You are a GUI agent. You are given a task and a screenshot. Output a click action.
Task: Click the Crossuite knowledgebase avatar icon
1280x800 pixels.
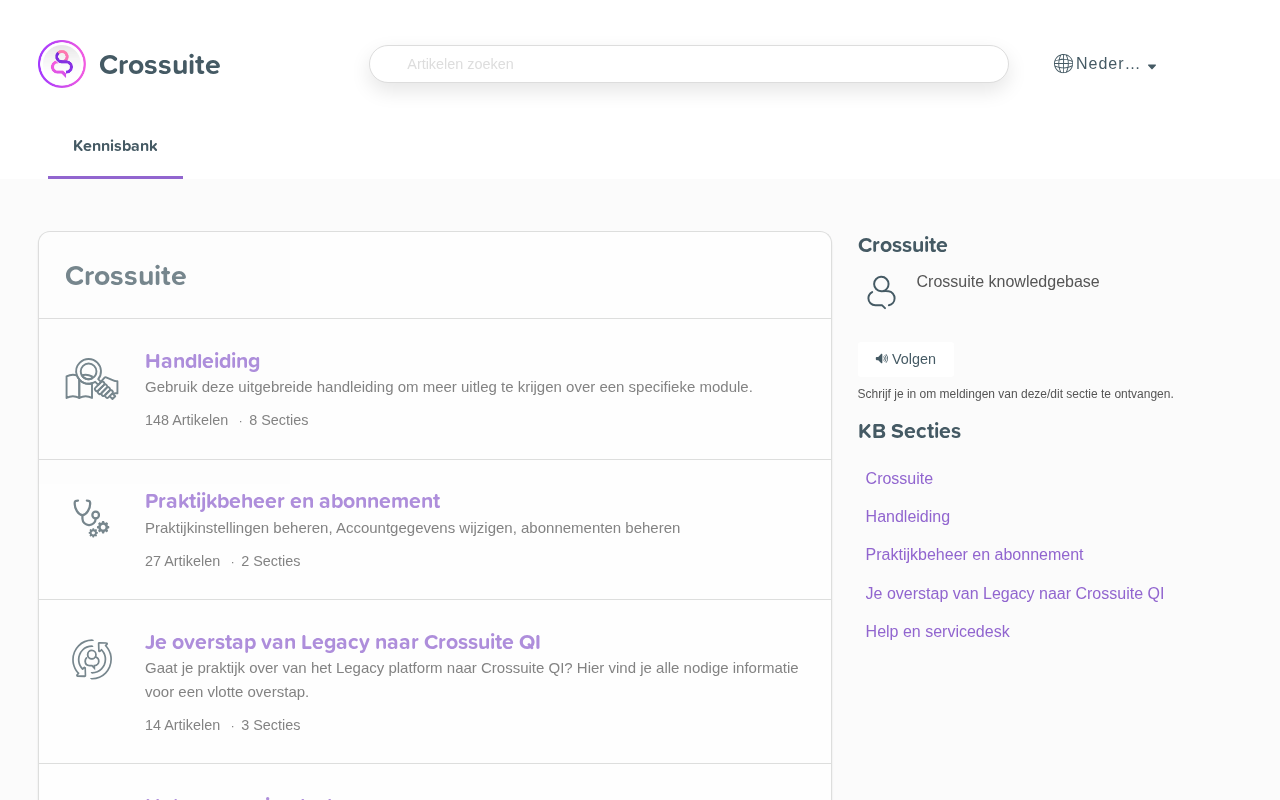[x=881, y=292]
